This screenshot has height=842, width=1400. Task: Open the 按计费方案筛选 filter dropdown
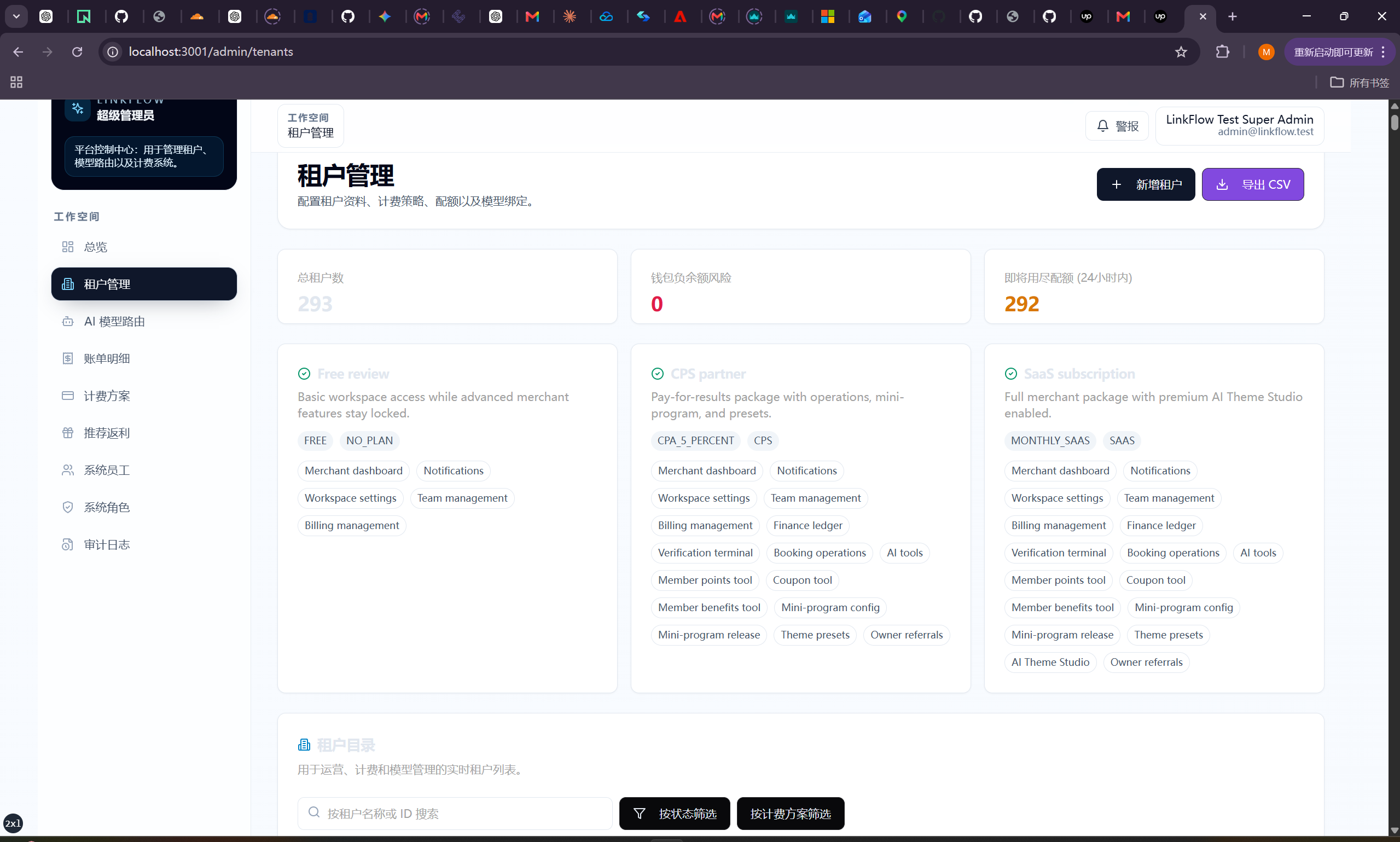[x=790, y=814]
